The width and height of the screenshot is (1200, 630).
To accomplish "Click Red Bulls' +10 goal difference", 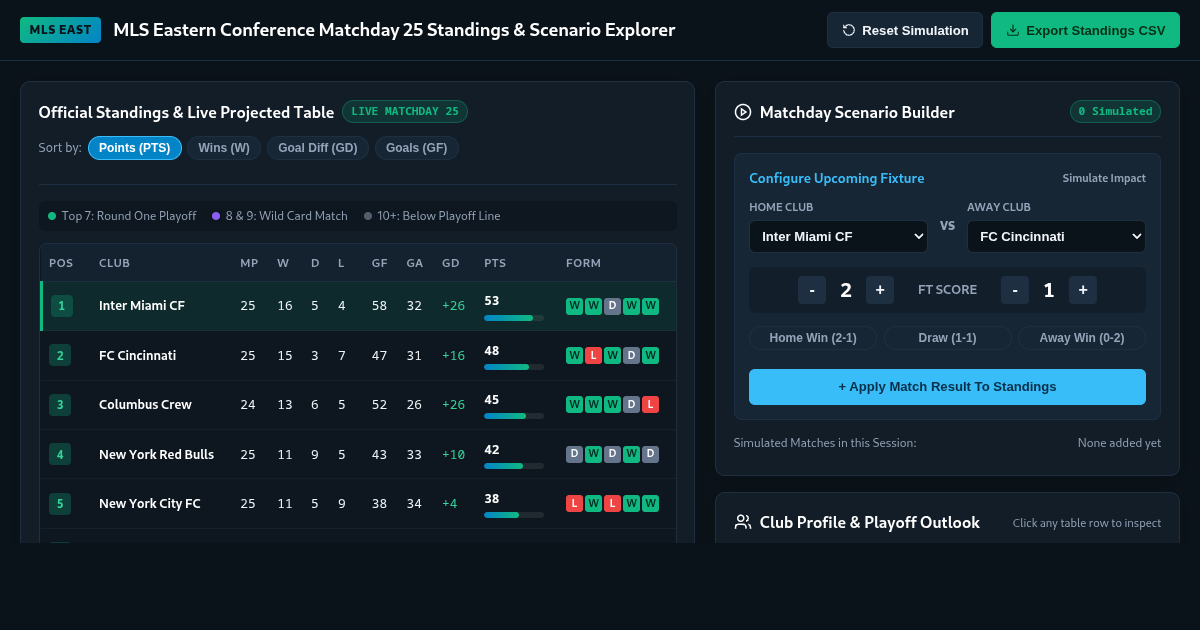I will (x=453, y=454).
